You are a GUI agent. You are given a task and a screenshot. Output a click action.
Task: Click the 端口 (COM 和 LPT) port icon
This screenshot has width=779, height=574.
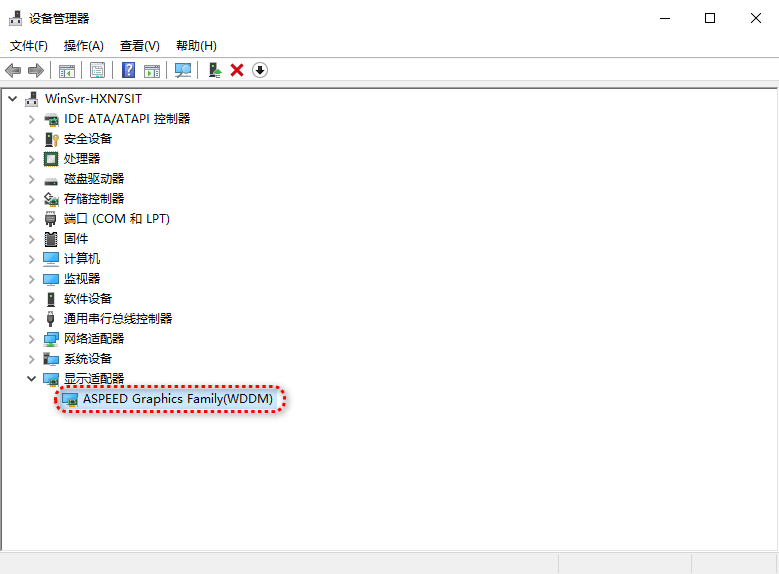click(x=51, y=219)
